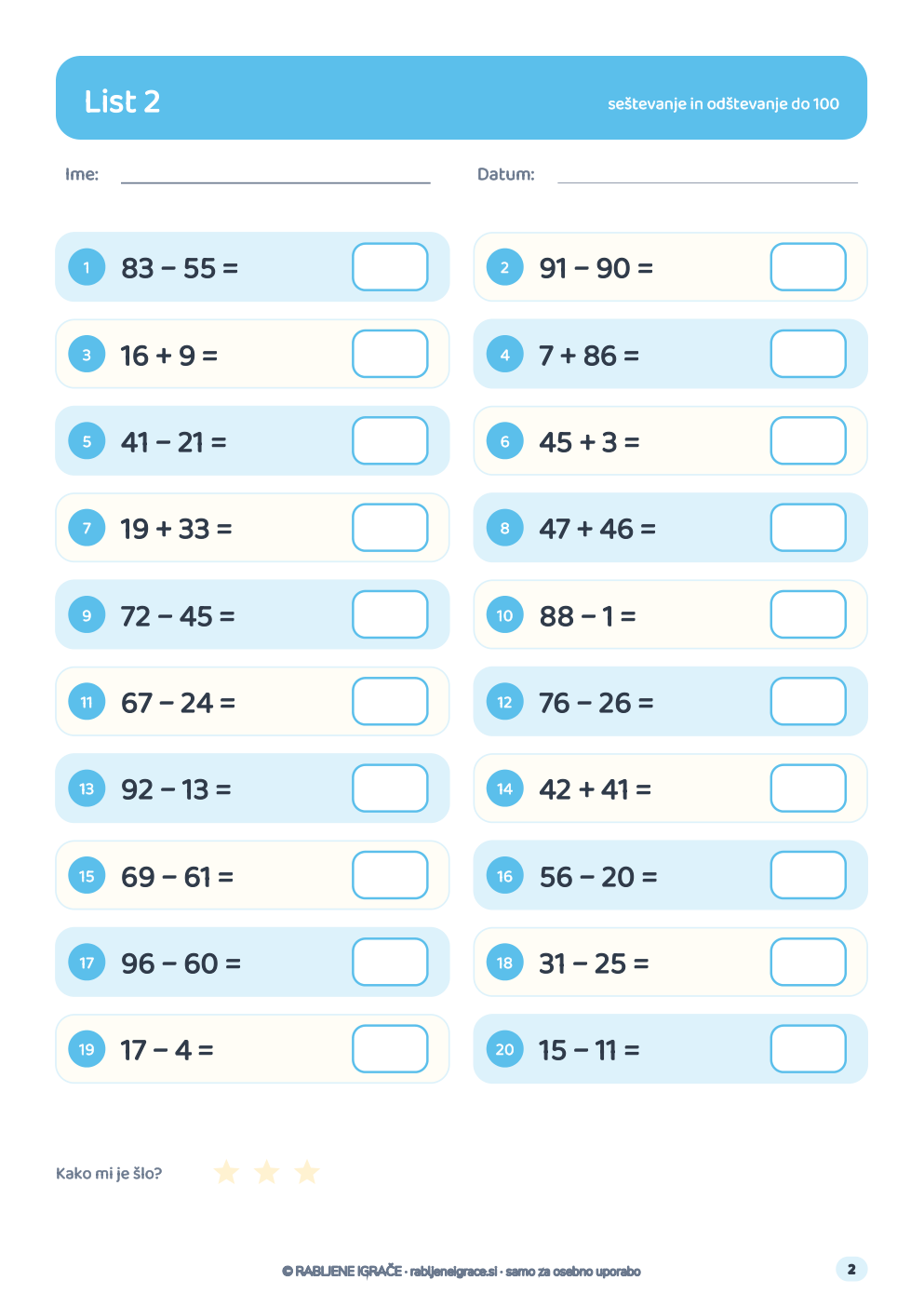Click the second rating star
This screenshot has width=924, height=1307.
click(x=267, y=1172)
